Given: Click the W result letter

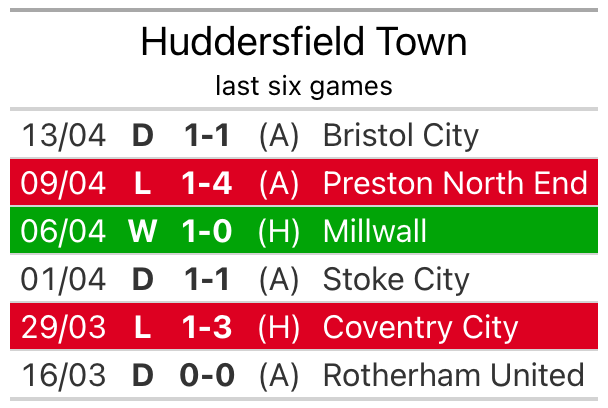Looking at the screenshot, I should [142, 231].
